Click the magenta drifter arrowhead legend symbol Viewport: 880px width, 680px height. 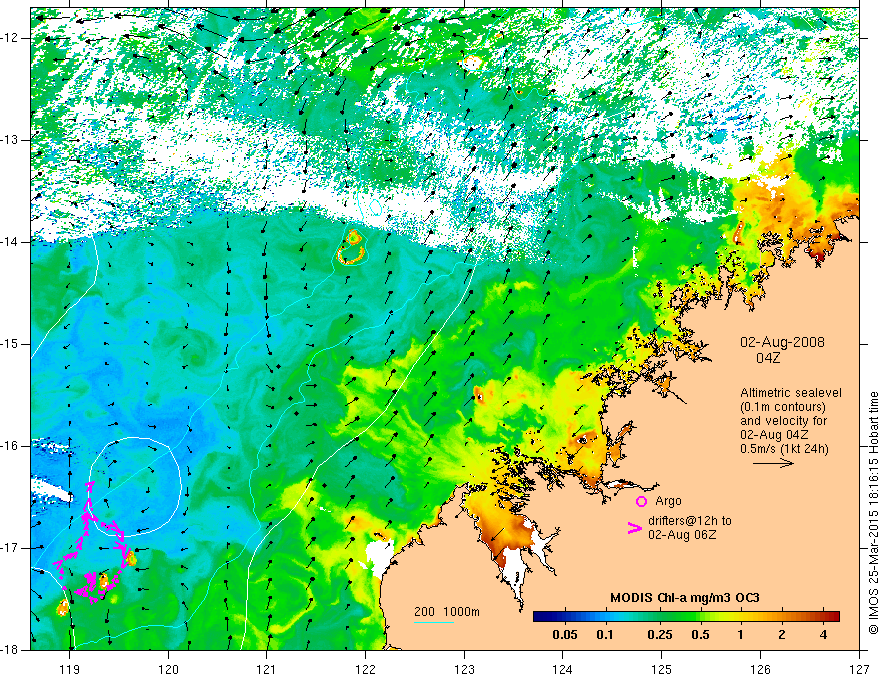pos(635,528)
